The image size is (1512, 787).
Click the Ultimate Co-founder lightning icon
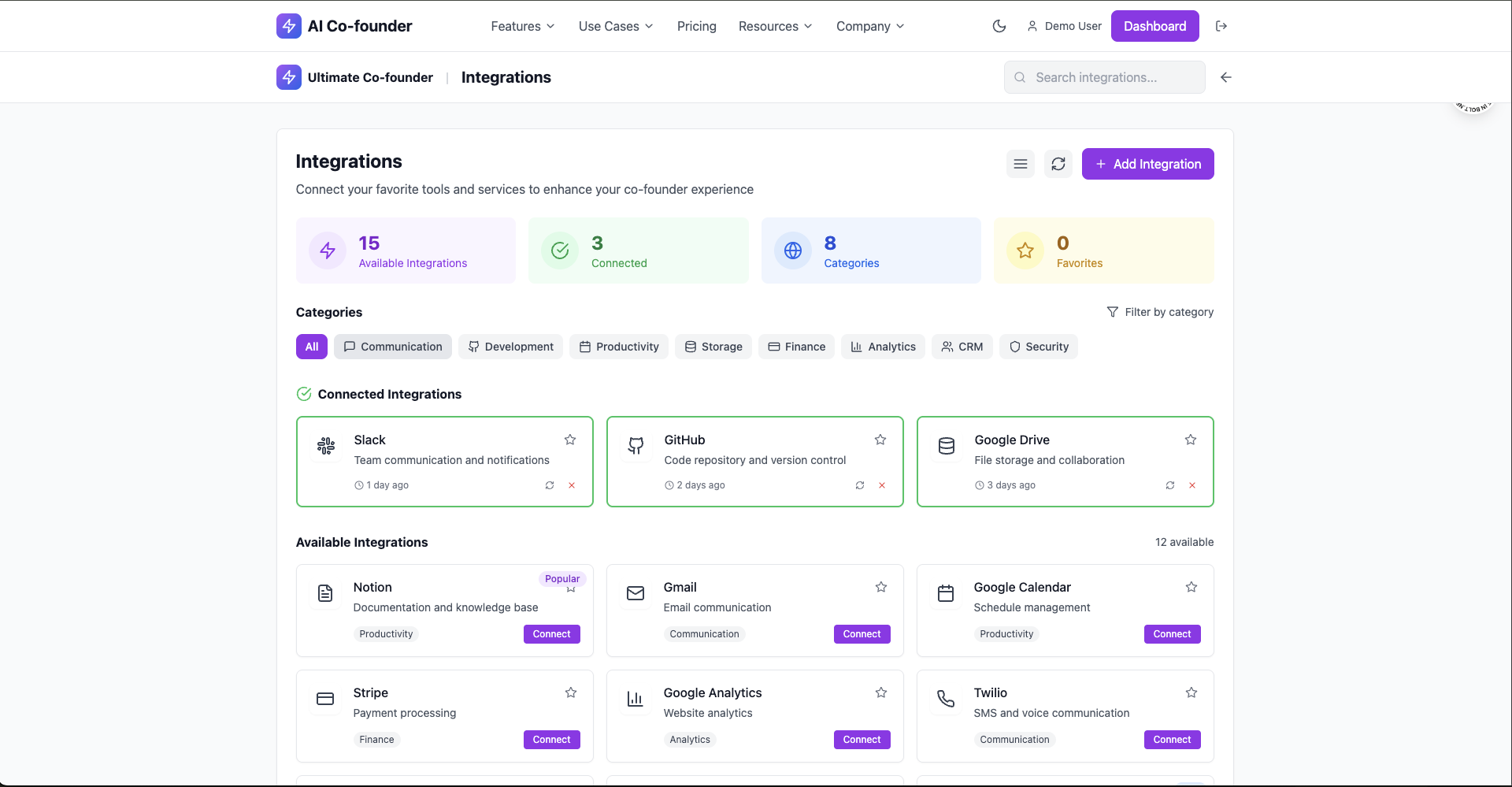[289, 77]
